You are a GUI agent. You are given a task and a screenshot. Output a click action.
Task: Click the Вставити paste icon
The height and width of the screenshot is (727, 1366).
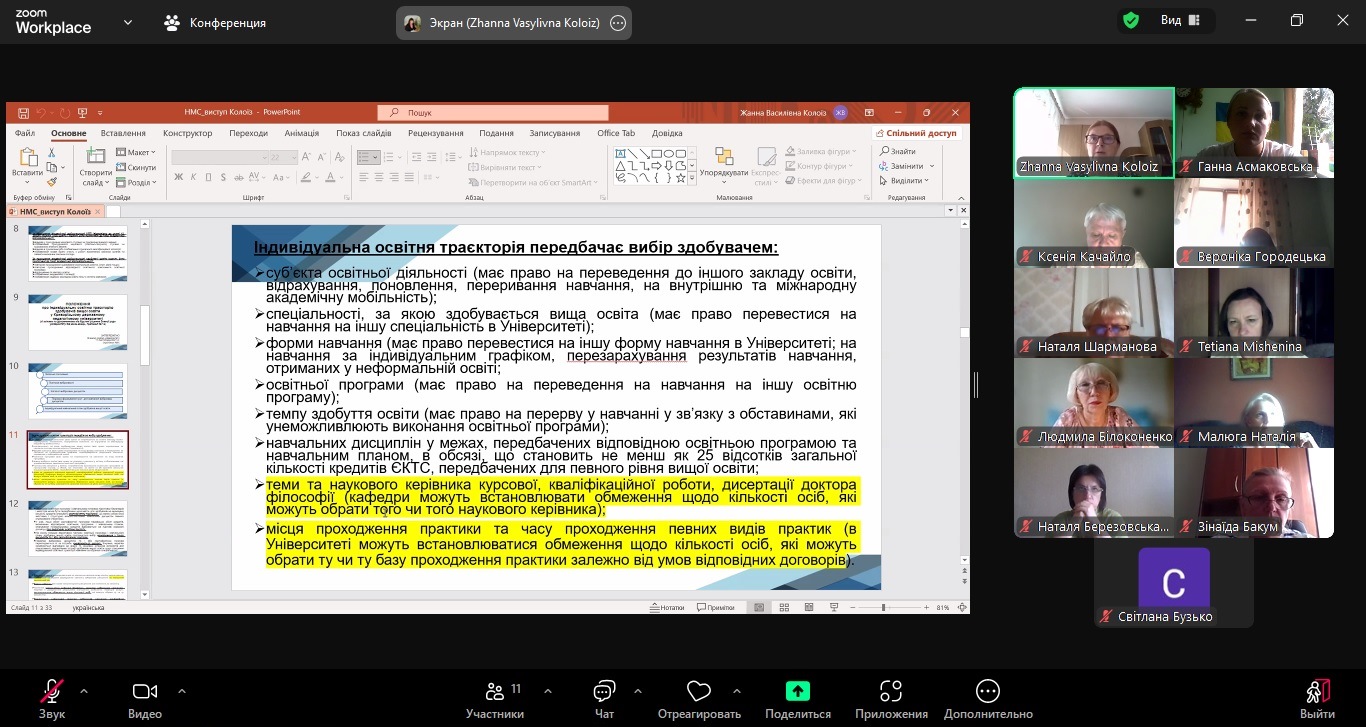coord(28,157)
